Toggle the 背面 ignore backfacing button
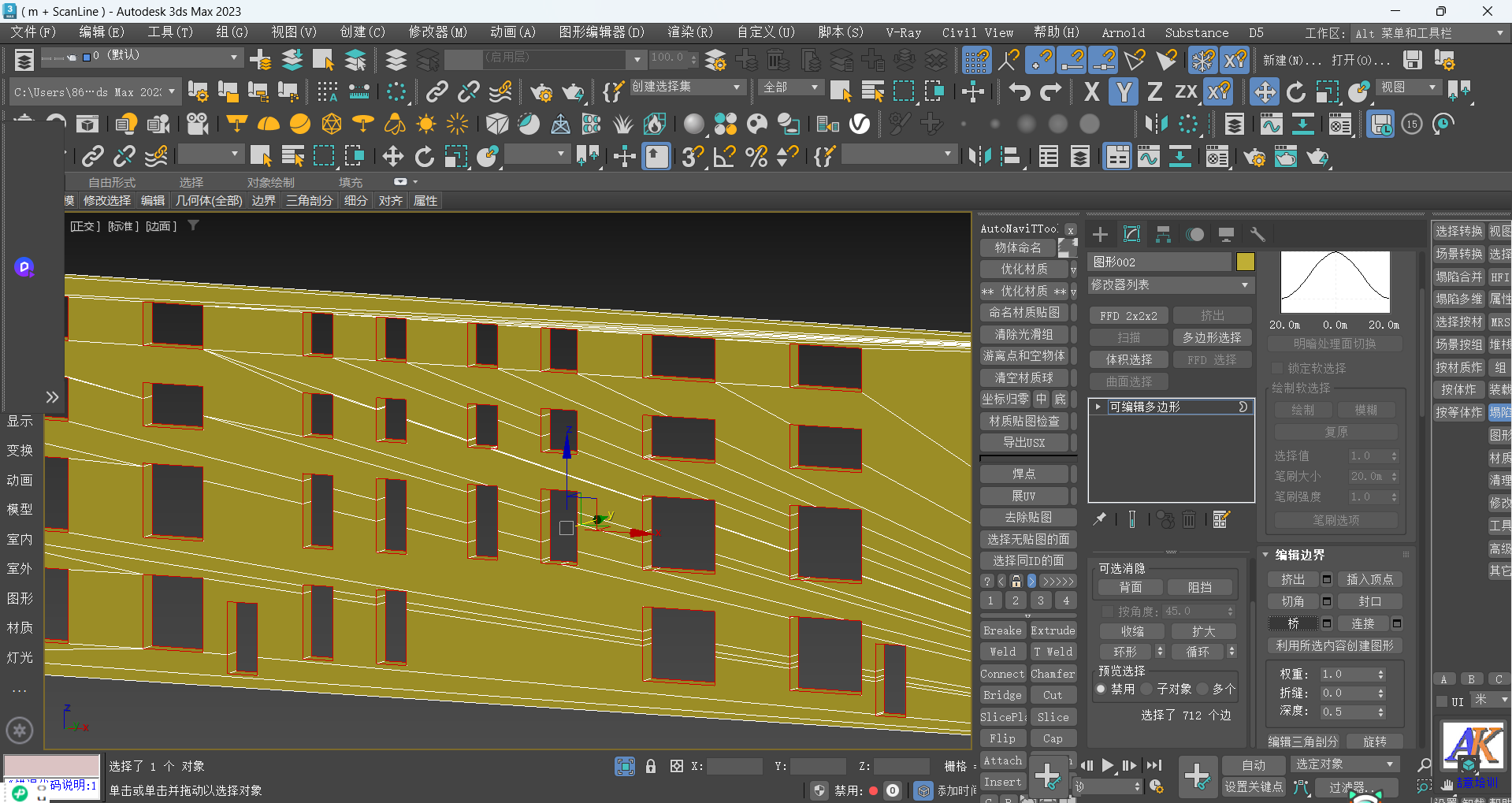This screenshot has width=1512, height=803. pyautogui.click(x=1130, y=587)
